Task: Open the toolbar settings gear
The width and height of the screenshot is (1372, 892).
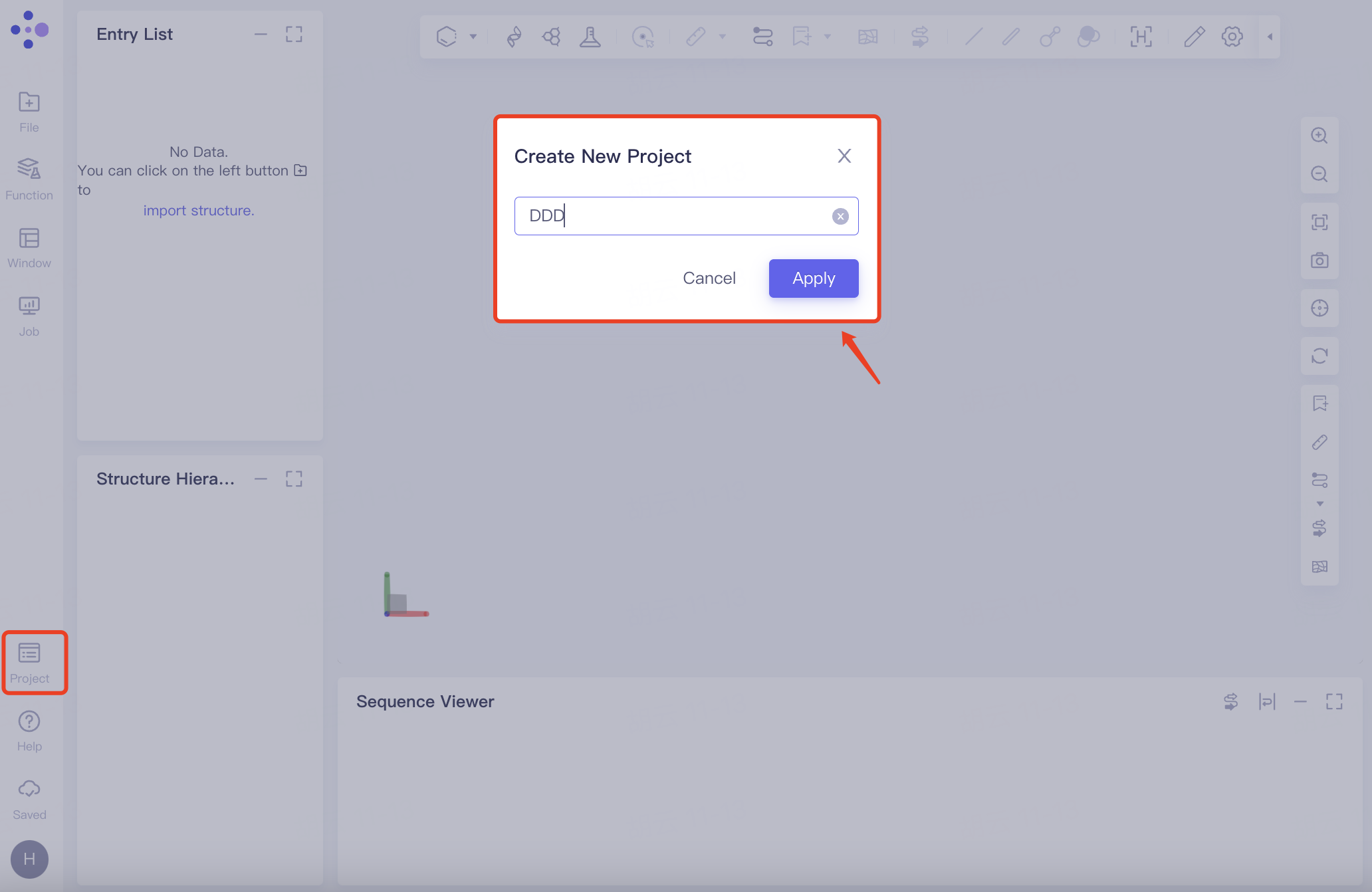Action: pyautogui.click(x=1232, y=37)
